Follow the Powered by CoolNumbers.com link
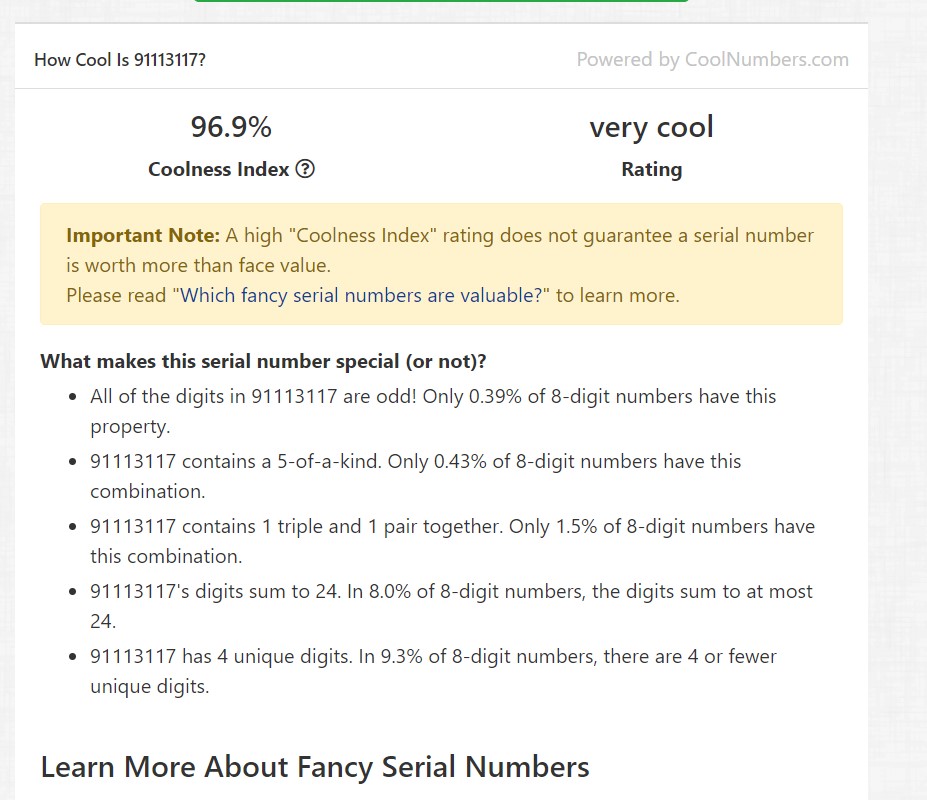Screen dimensions: 927x800 click(x=712, y=59)
